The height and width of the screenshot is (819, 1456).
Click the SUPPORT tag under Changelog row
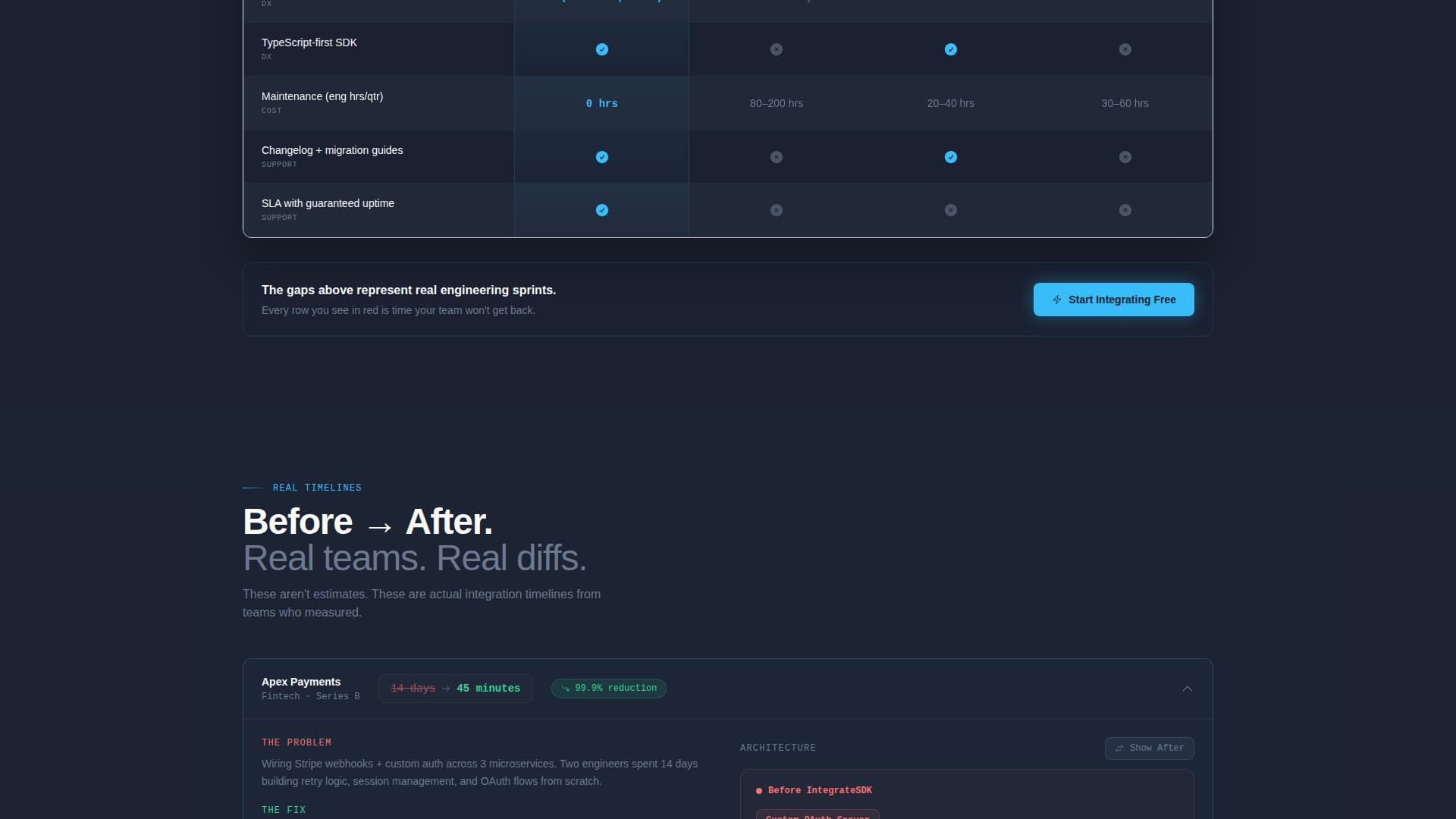[x=279, y=165]
